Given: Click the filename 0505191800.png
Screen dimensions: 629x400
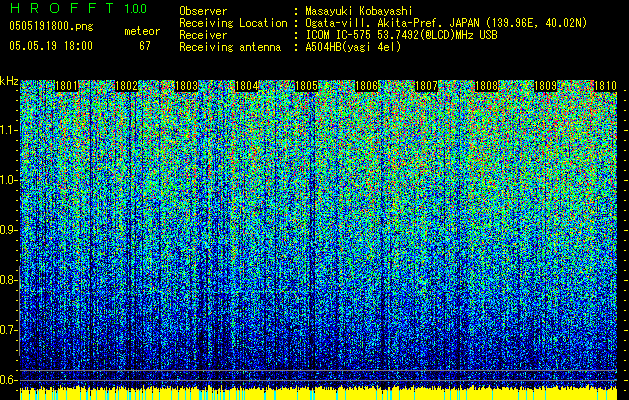Looking at the screenshot, I should coord(51,26).
